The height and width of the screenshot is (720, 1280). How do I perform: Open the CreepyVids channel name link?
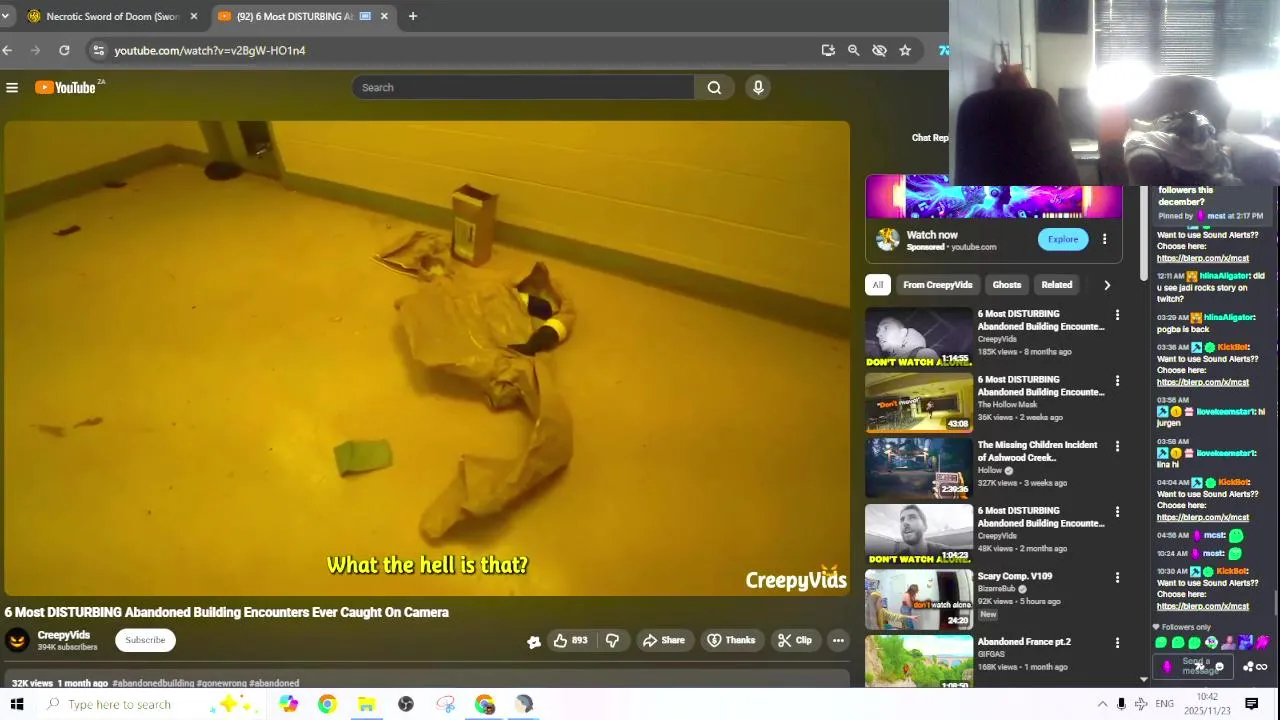point(64,635)
